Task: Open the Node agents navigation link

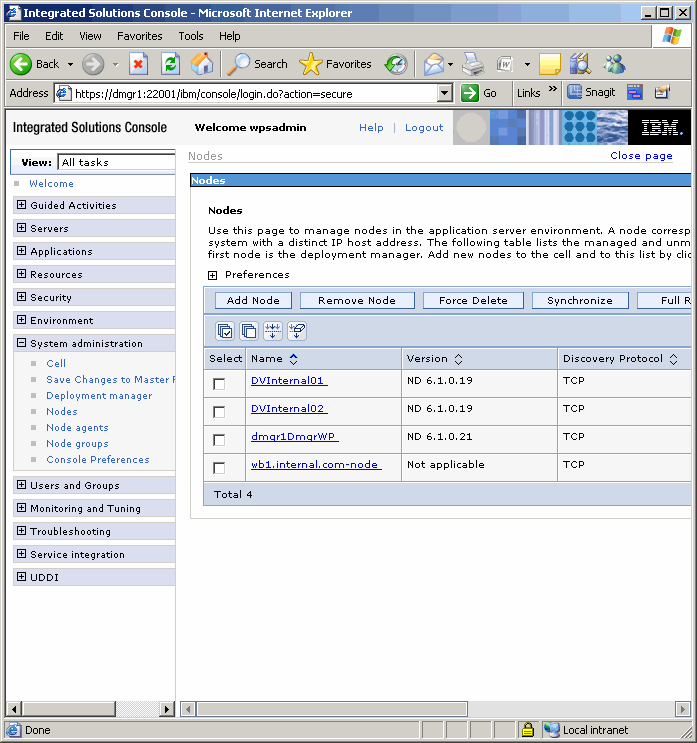Action: (77, 428)
